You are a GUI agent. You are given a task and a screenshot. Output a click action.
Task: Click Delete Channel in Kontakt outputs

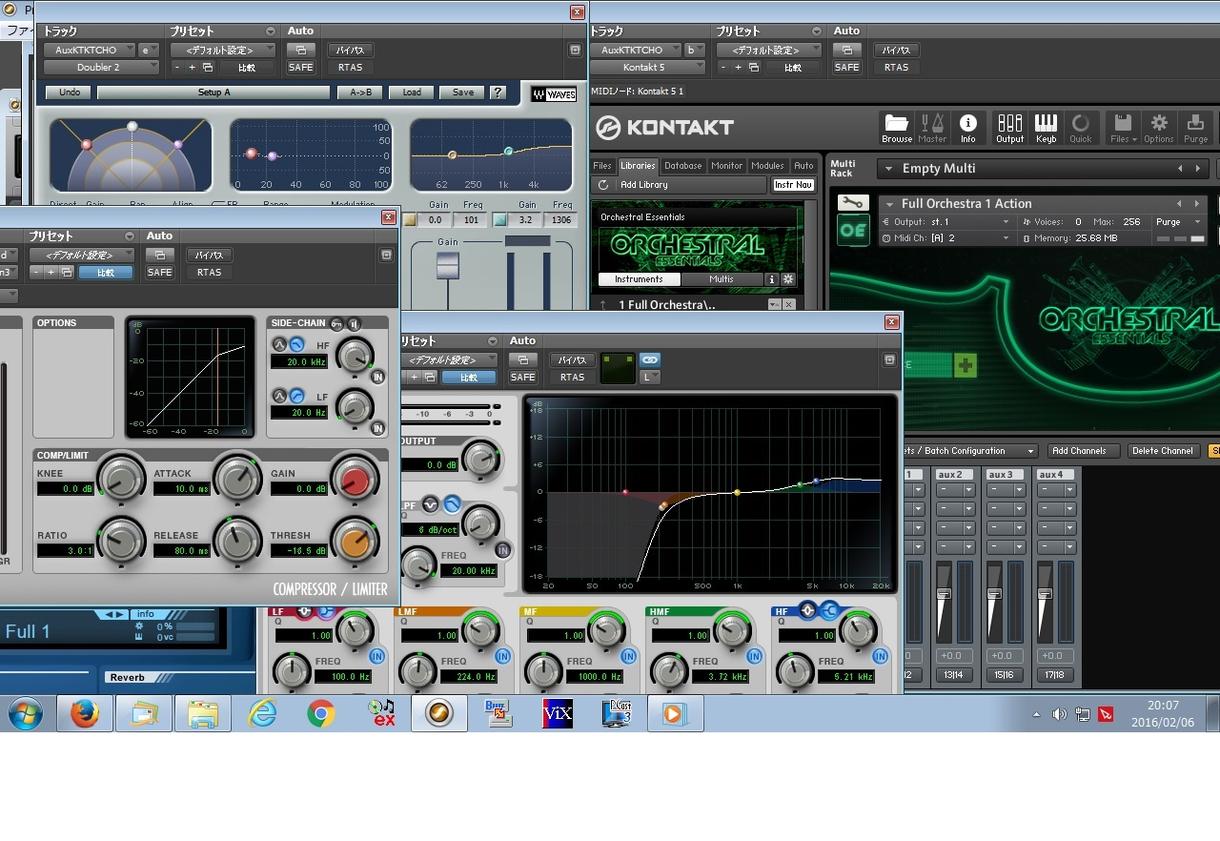click(x=1162, y=451)
